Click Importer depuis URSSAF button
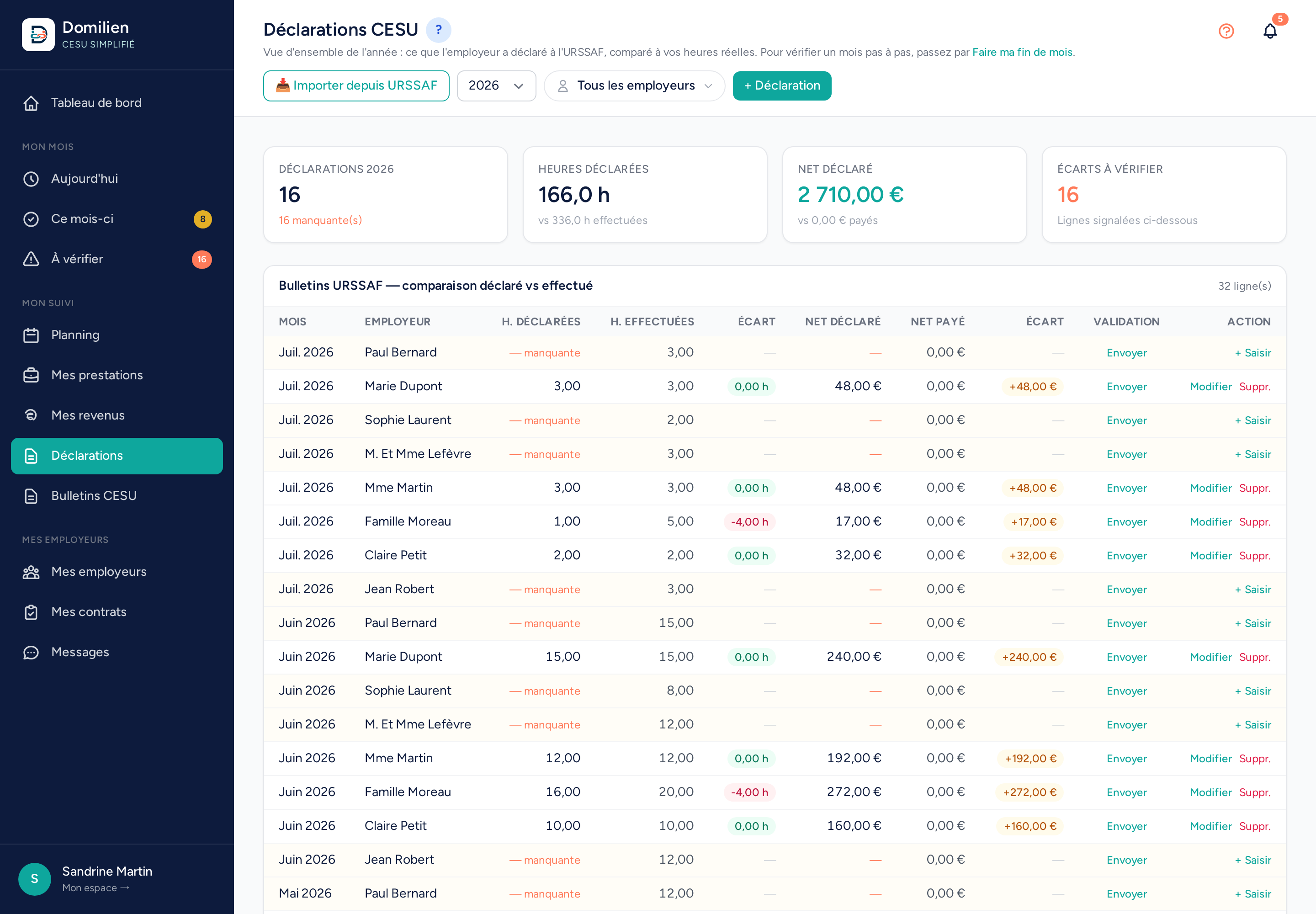1316x914 pixels. (x=356, y=86)
